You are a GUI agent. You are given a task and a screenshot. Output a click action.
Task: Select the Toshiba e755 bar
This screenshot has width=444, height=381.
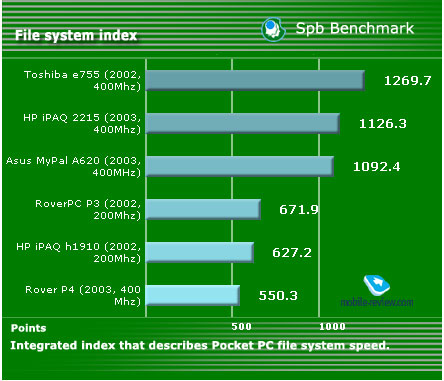pos(255,80)
